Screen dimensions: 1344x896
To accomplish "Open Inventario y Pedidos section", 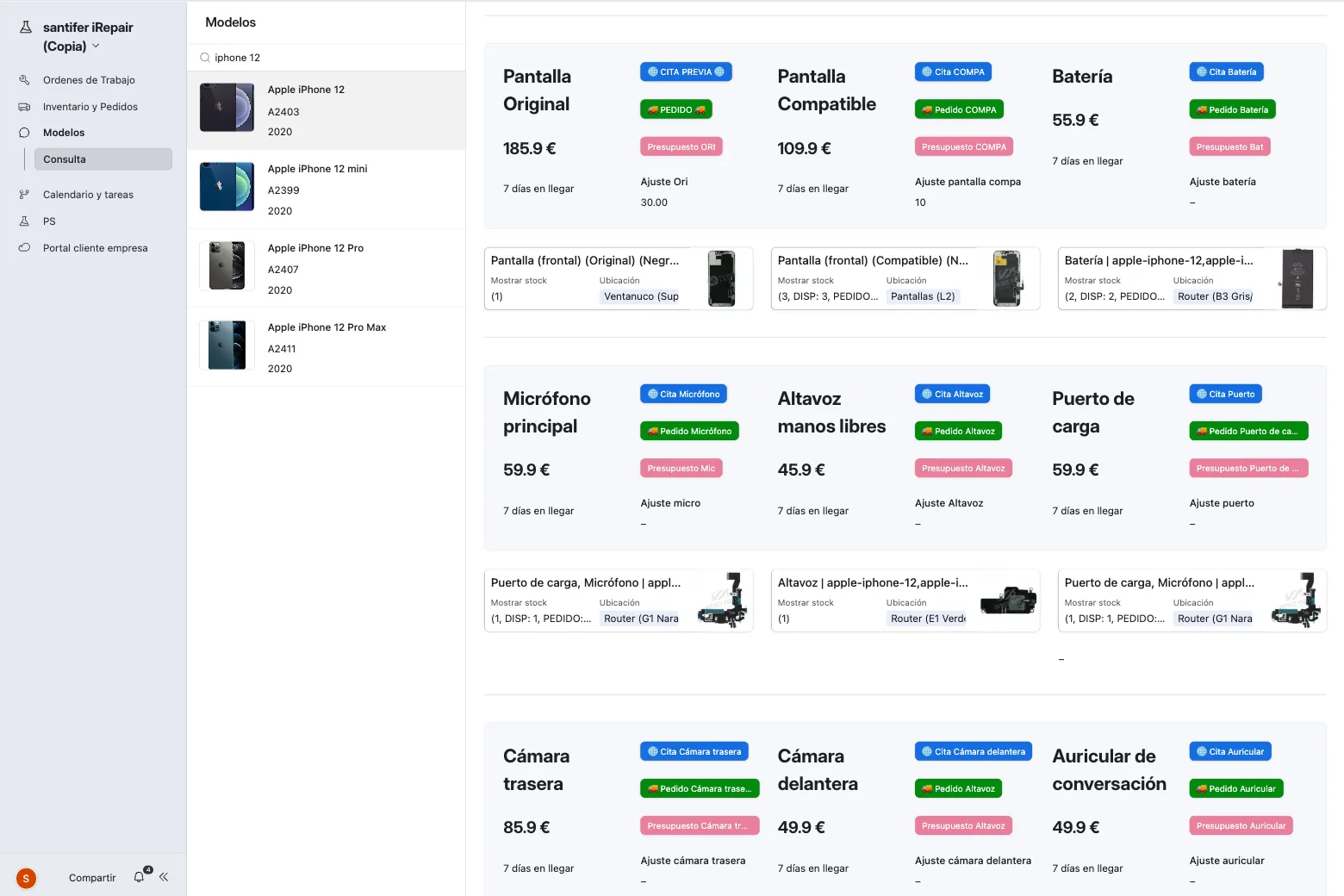I will point(90,106).
